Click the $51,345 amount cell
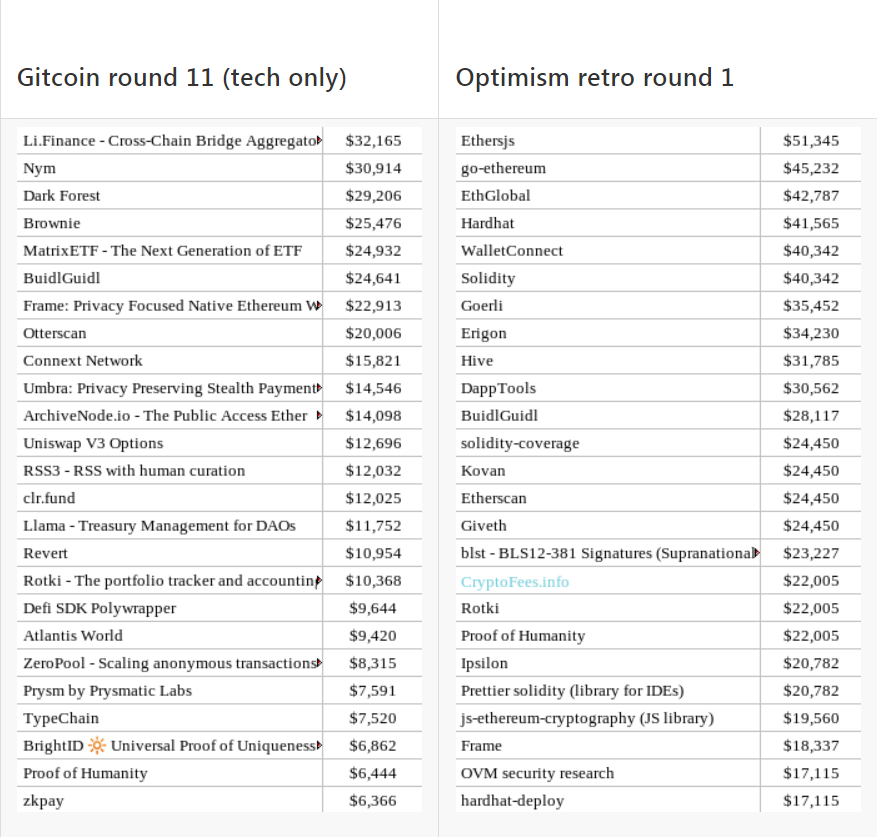Screen dimensions: 877x837 (x=811, y=140)
